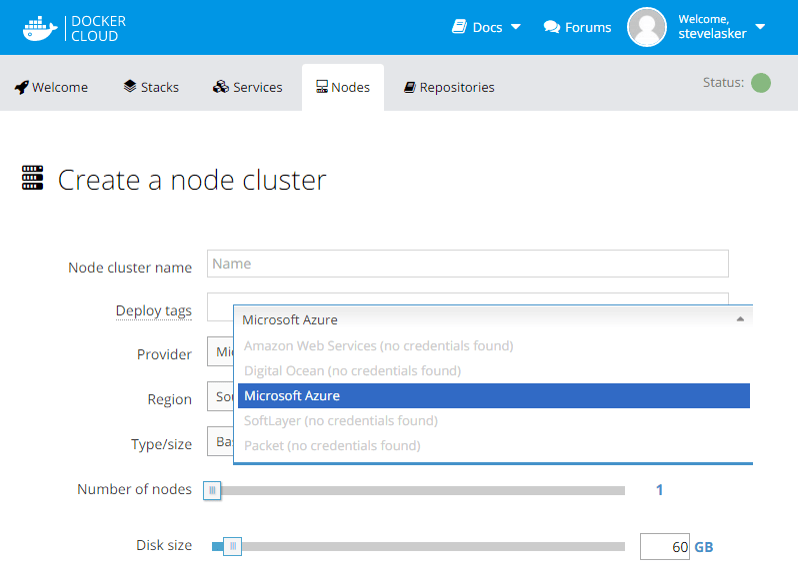The height and width of the screenshot is (572, 798).
Task: Click the node count value 1
Action: (x=660, y=490)
